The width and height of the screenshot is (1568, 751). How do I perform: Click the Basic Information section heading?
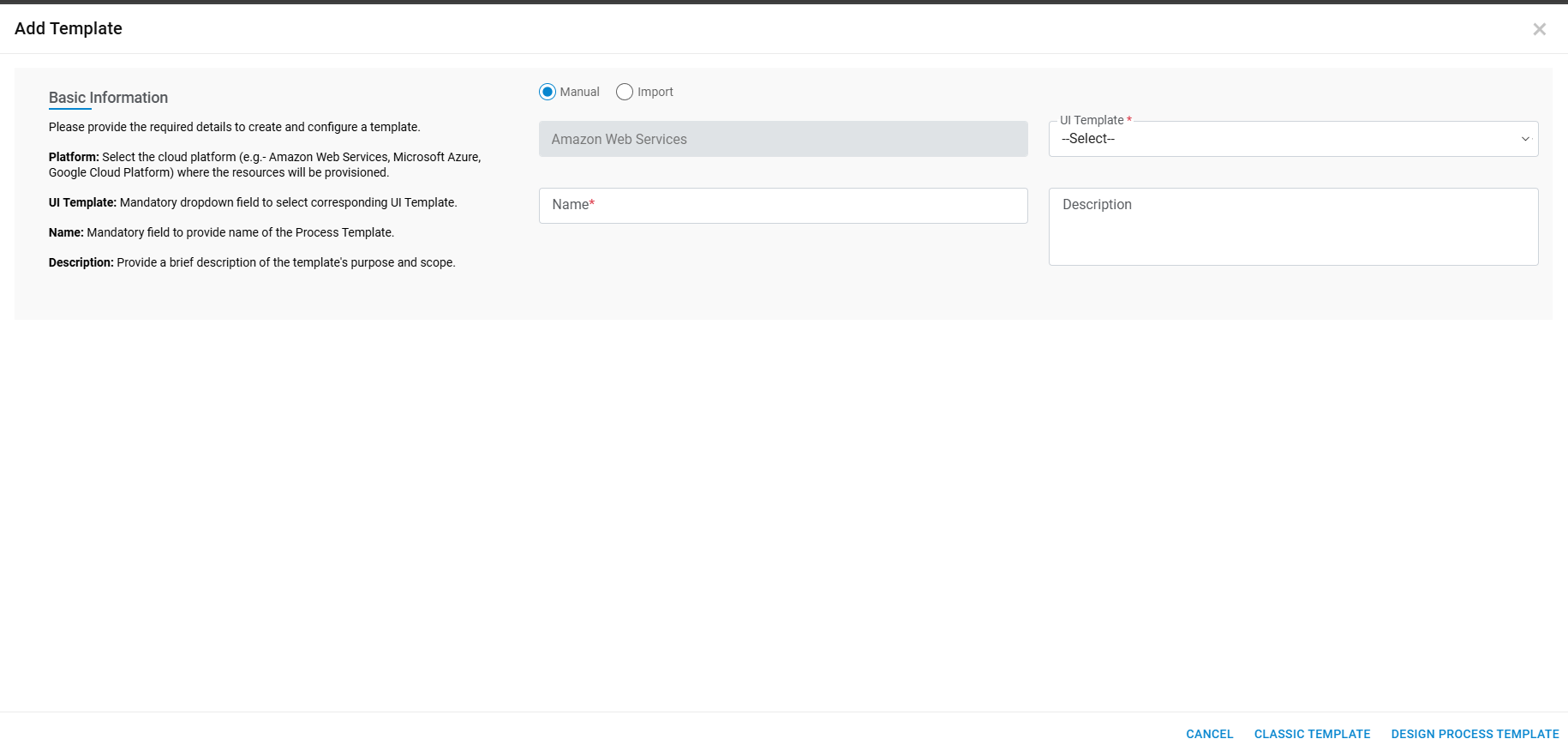pyautogui.click(x=108, y=98)
